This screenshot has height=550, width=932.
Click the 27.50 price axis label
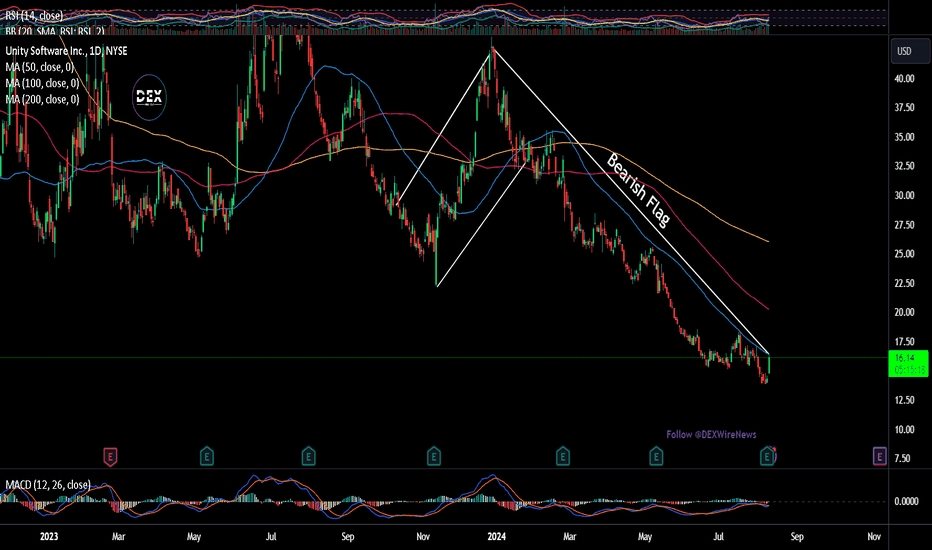pos(904,225)
